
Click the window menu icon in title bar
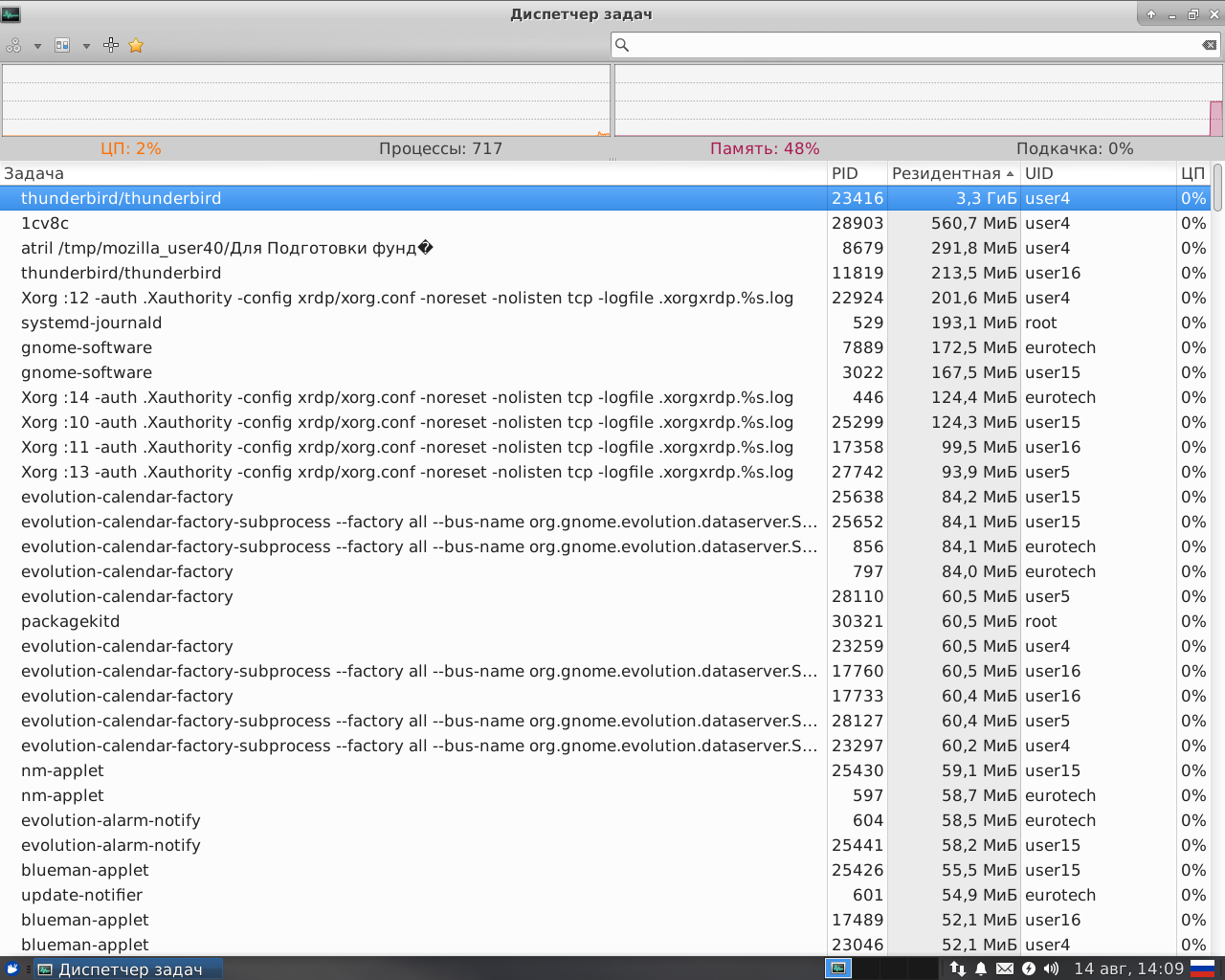click(x=11, y=14)
